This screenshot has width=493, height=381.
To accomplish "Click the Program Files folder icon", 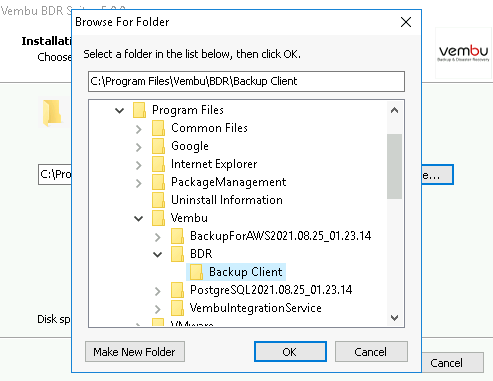I will (x=139, y=110).
